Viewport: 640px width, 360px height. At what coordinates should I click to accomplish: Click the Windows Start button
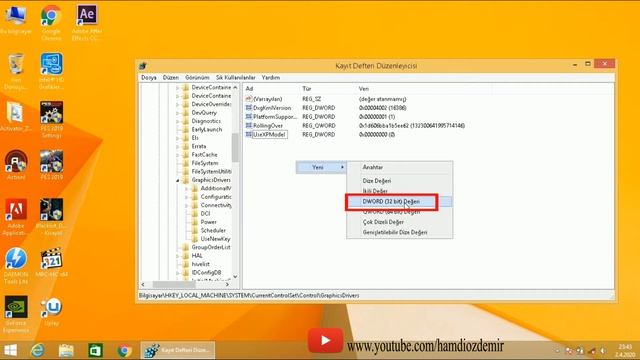(x=11, y=351)
